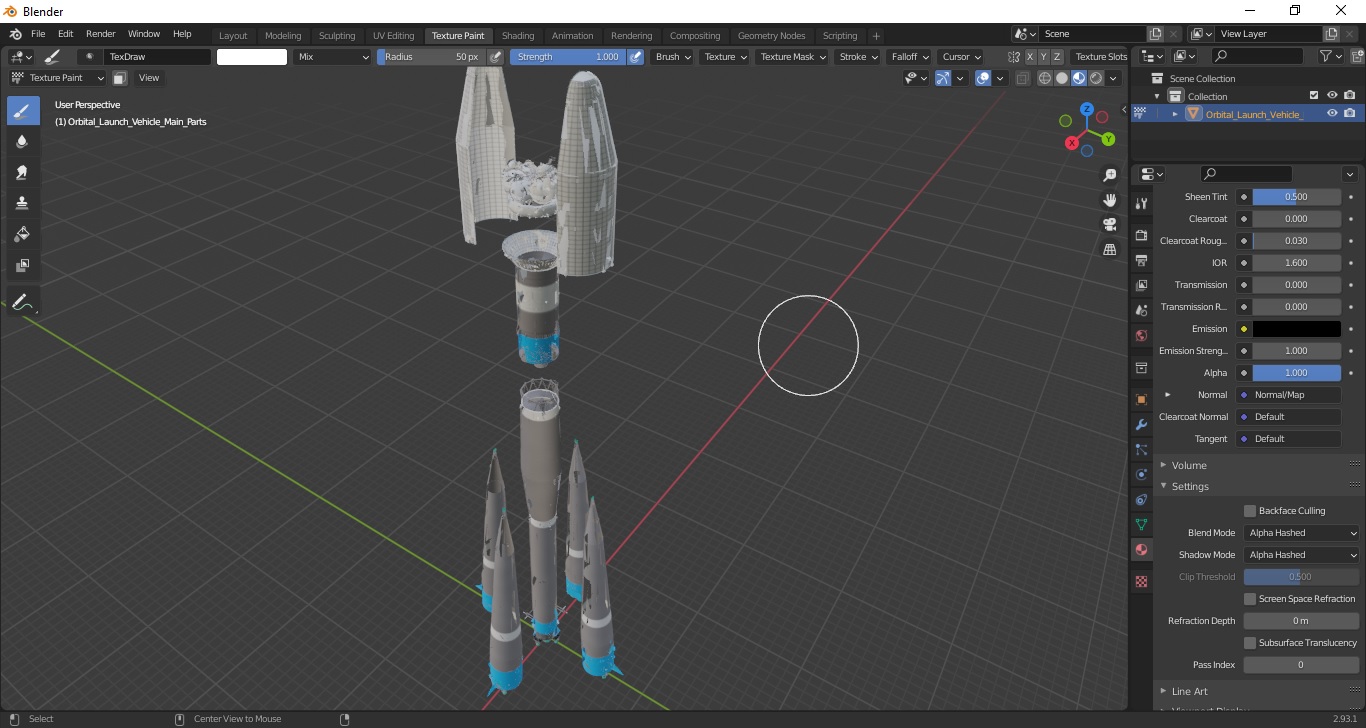The image size is (1366, 728).
Task: Open Render properties tab icon
Action: [x=1141, y=236]
